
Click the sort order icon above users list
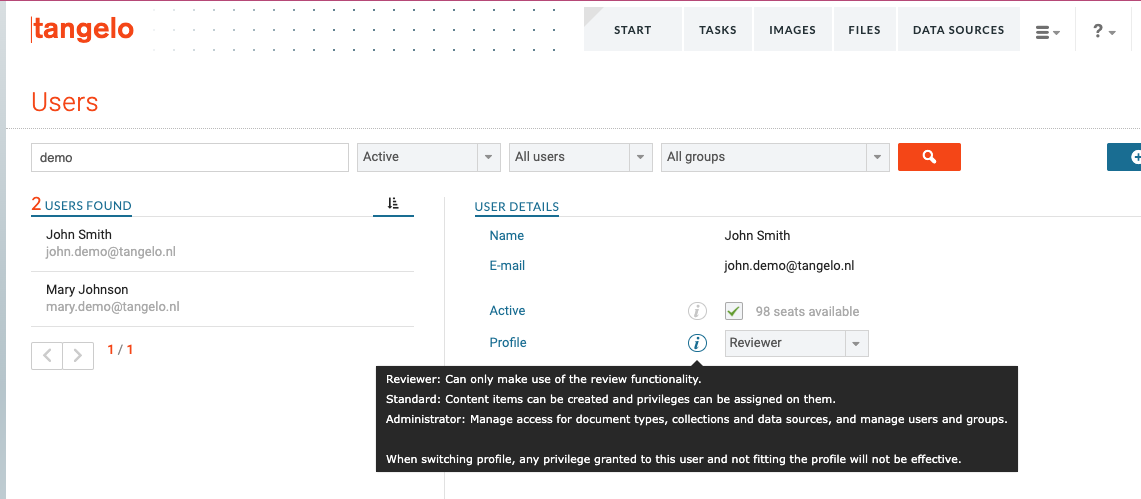393,204
